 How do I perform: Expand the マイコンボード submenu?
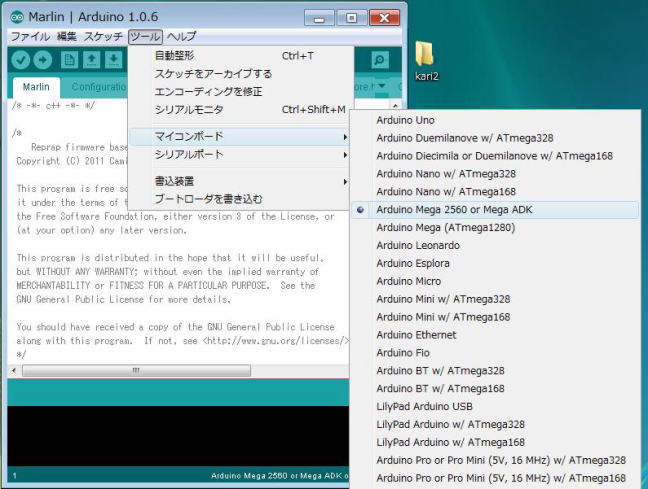[241, 136]
